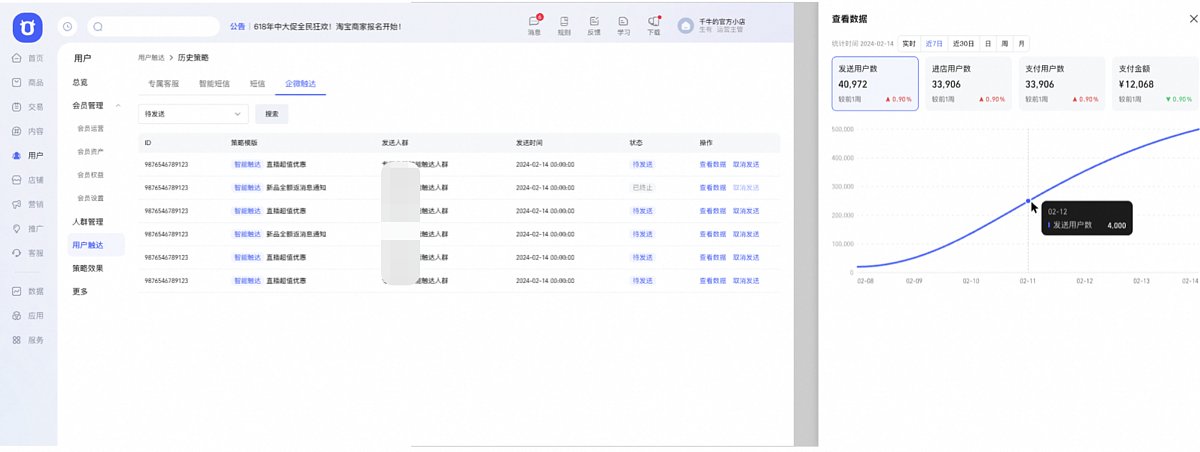
Task: Select 近30日 time range in data panel
Action: 964,43
